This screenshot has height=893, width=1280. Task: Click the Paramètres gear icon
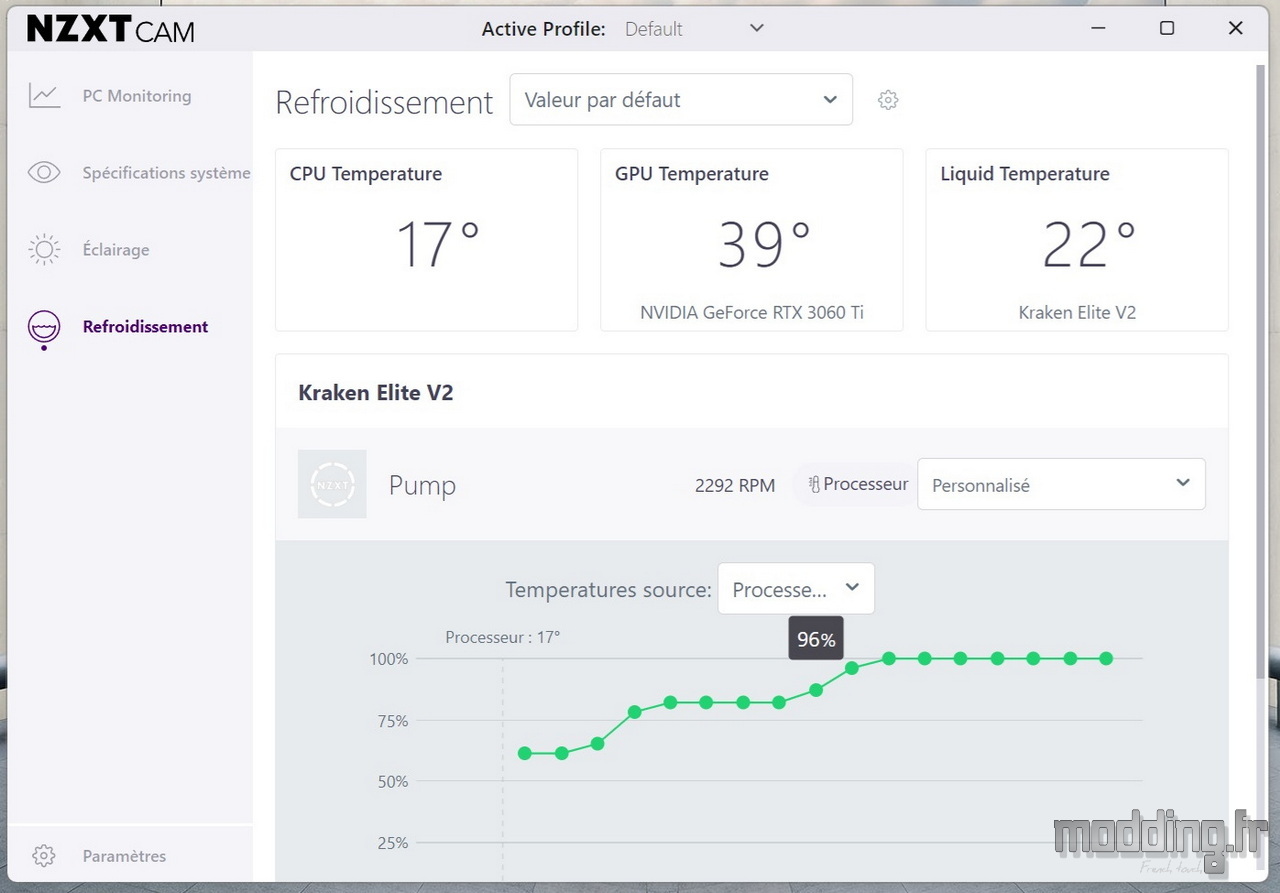(43, 856)
